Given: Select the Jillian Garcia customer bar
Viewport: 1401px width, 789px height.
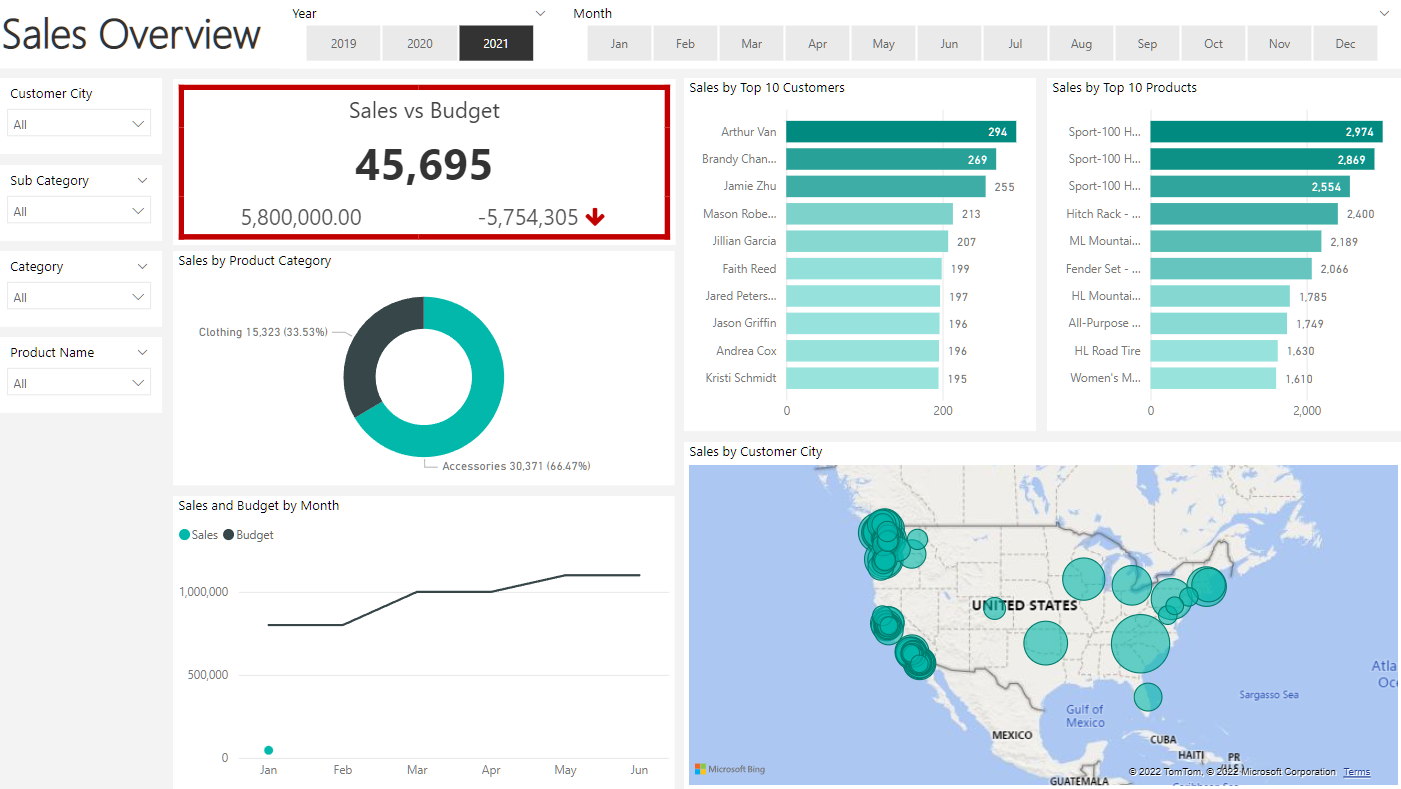Looking at the screenshot, I should point(867,241).
